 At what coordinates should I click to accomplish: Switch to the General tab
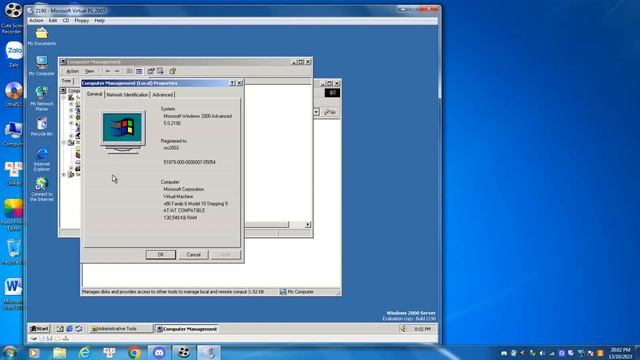(94, 94)
